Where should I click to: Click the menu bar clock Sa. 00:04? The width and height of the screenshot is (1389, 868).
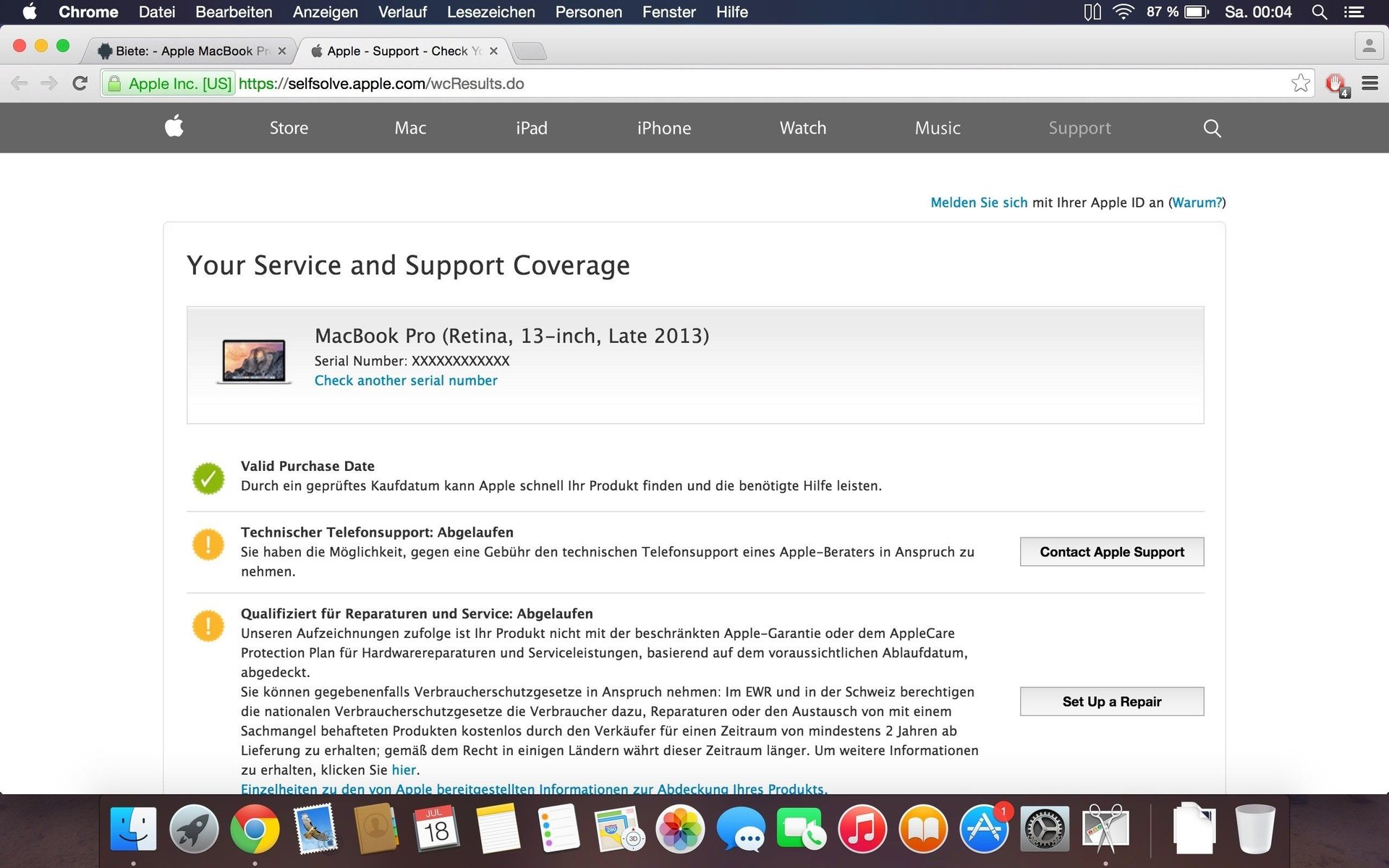[1258, 12]
